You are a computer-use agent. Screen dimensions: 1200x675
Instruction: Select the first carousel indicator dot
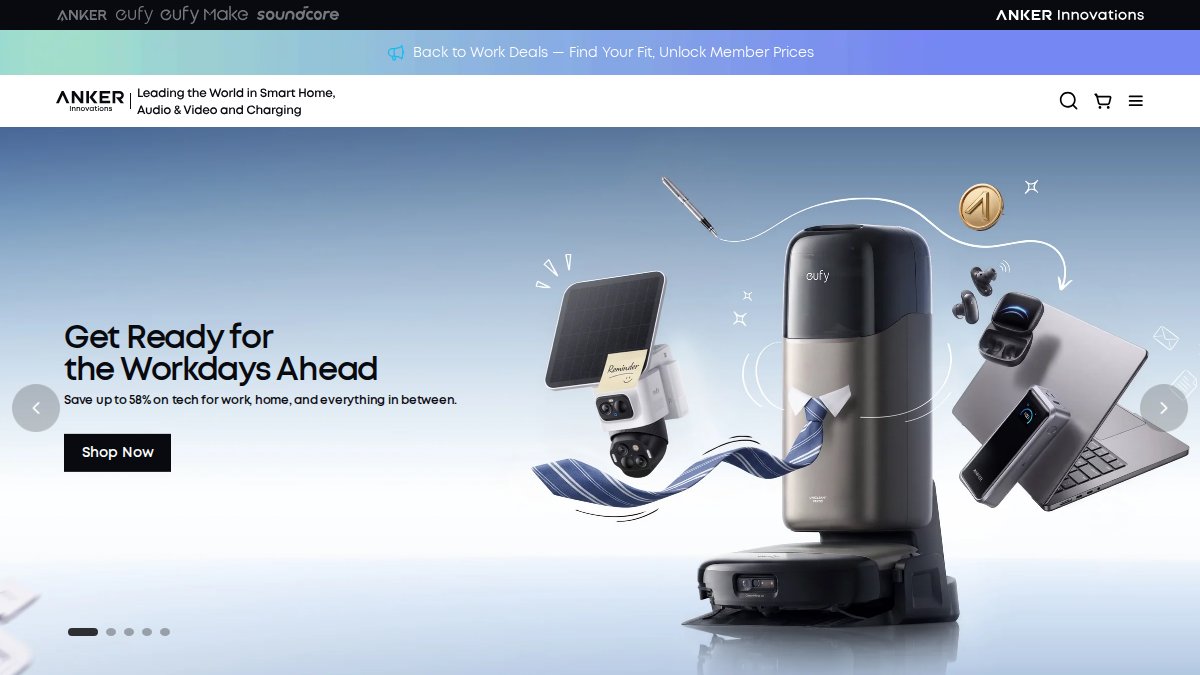point(83,632)
